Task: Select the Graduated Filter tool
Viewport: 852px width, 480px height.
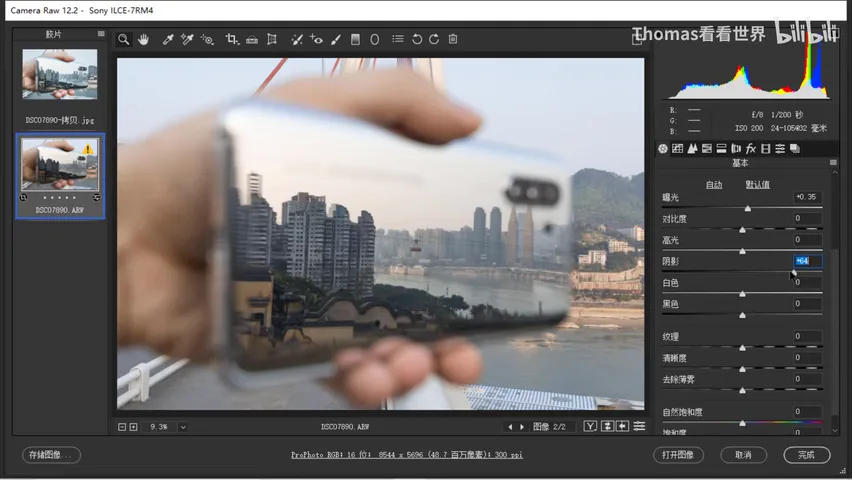Action: tap(355, 39)
